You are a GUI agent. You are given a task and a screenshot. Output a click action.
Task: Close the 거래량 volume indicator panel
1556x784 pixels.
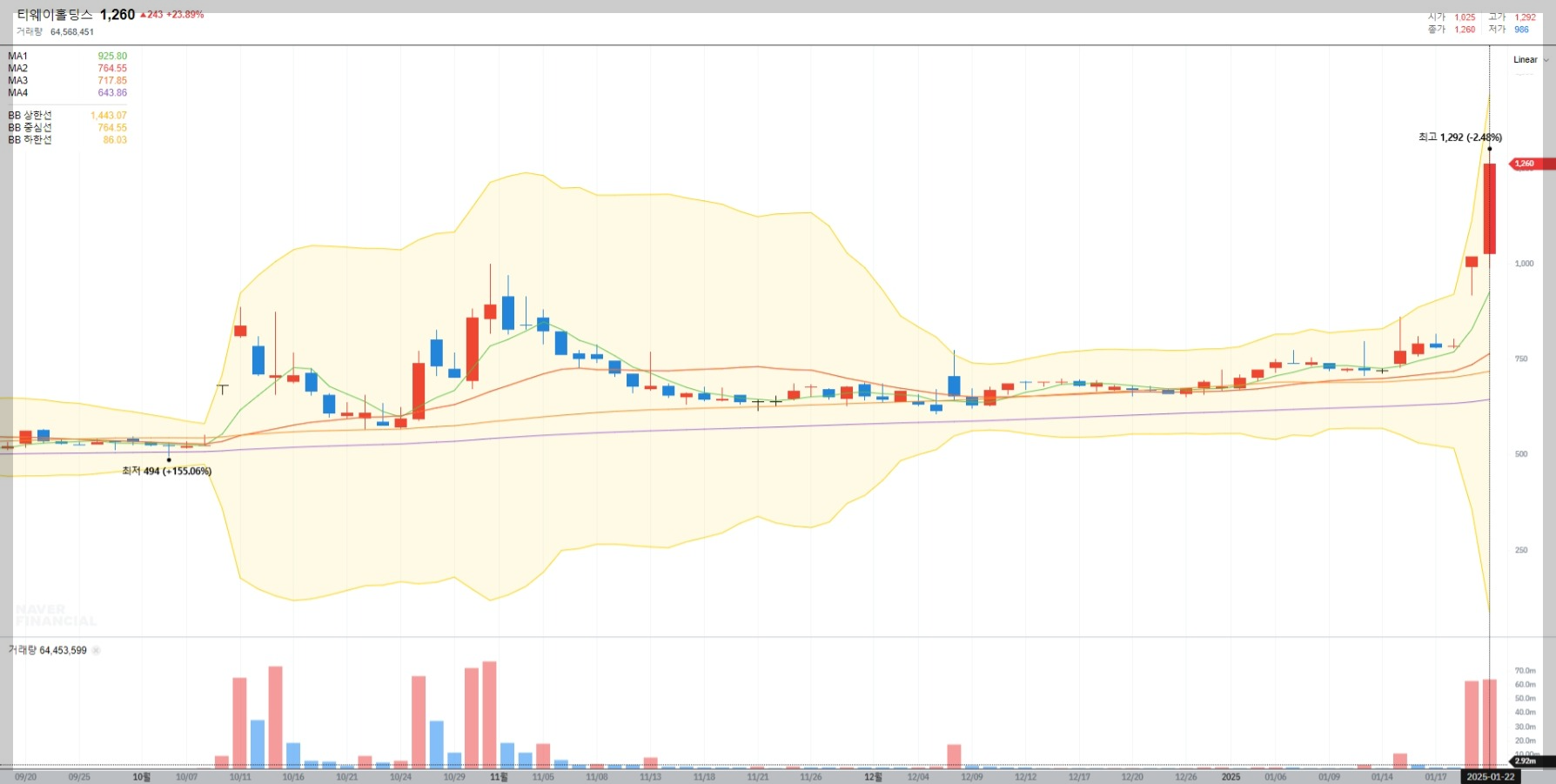[x=96, y=650]
